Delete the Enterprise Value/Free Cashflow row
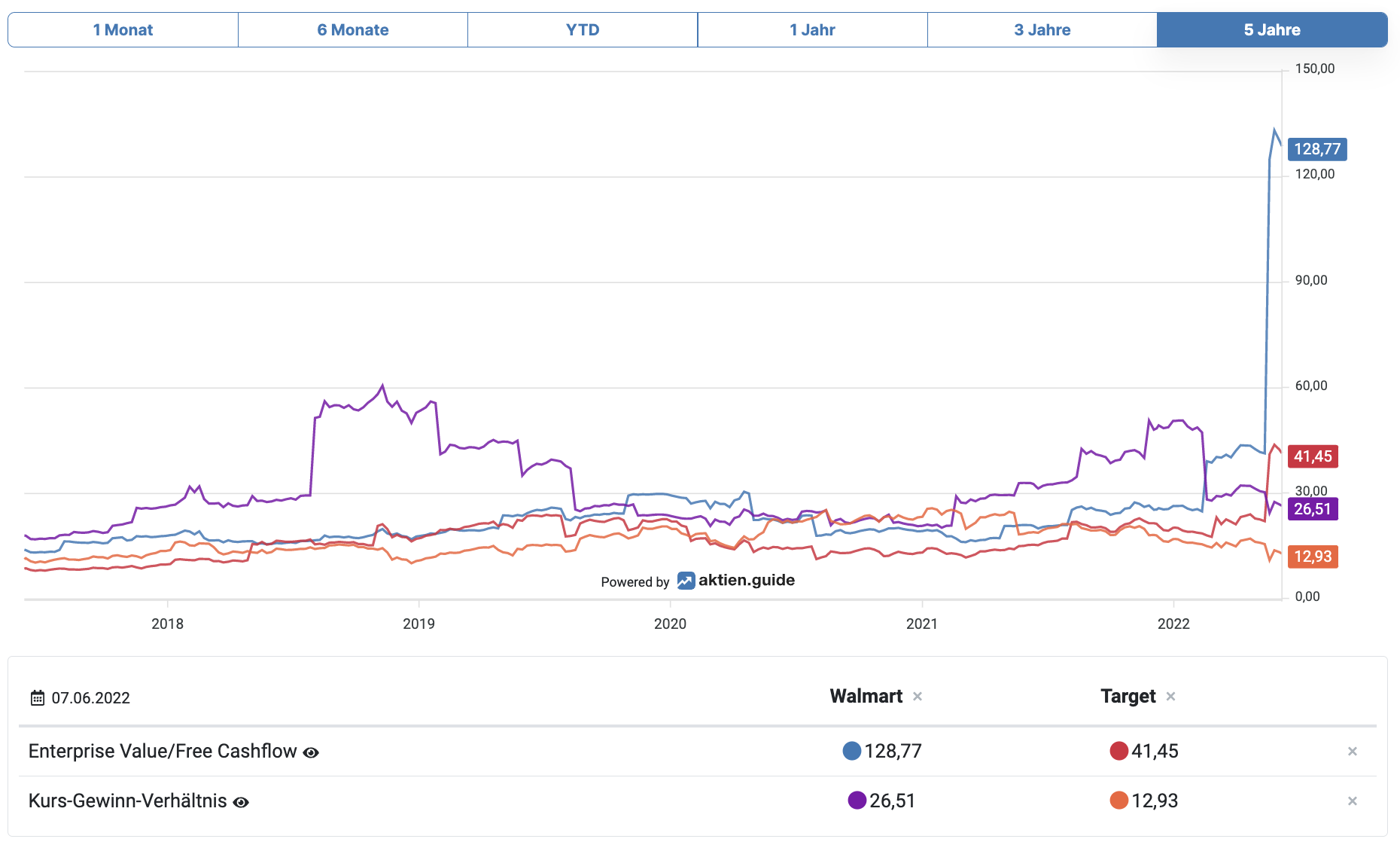The height and width of the screenshot is (848, 1400). (x=1353, y=752)
